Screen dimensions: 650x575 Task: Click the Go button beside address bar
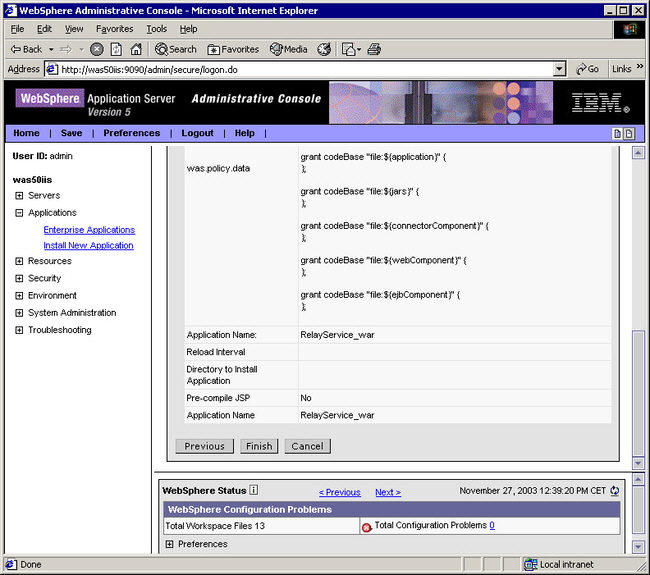[587, 69]
